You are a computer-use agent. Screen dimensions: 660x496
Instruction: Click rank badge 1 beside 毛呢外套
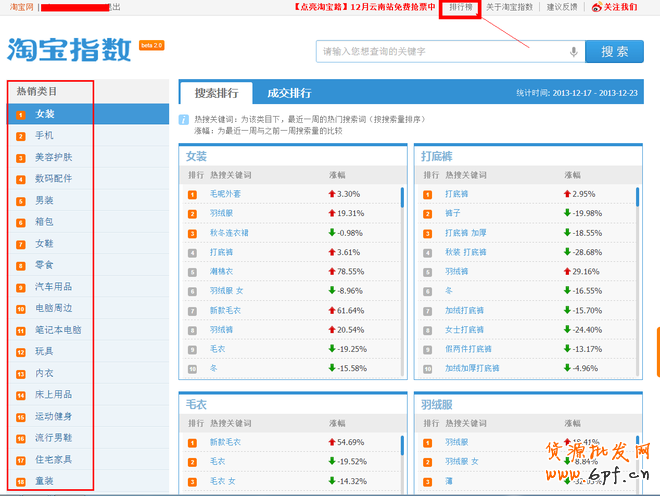pos(192,194)
